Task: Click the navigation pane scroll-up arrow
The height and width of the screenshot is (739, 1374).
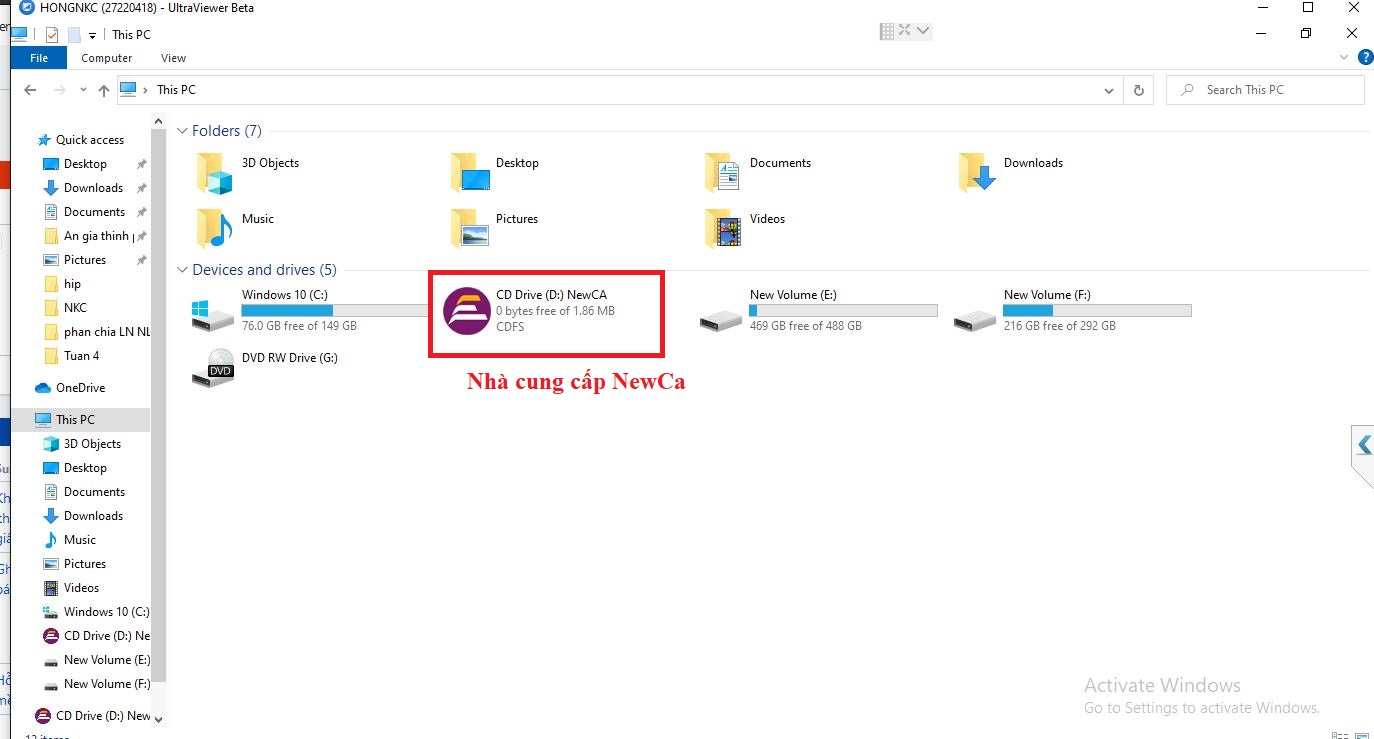Action: tap(159, 121)
